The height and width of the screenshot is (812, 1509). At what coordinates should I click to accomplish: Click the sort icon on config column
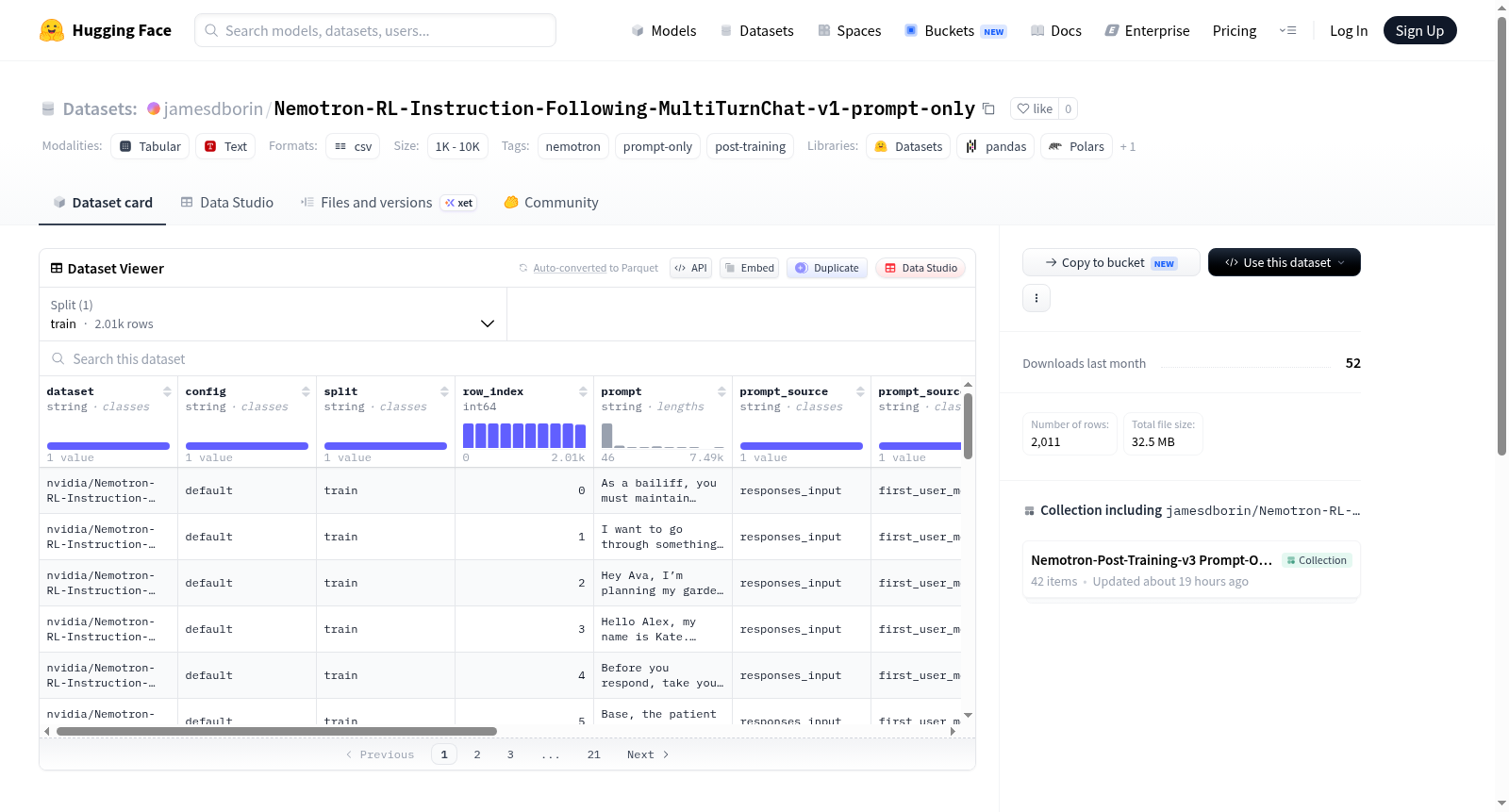coord(306,391)
